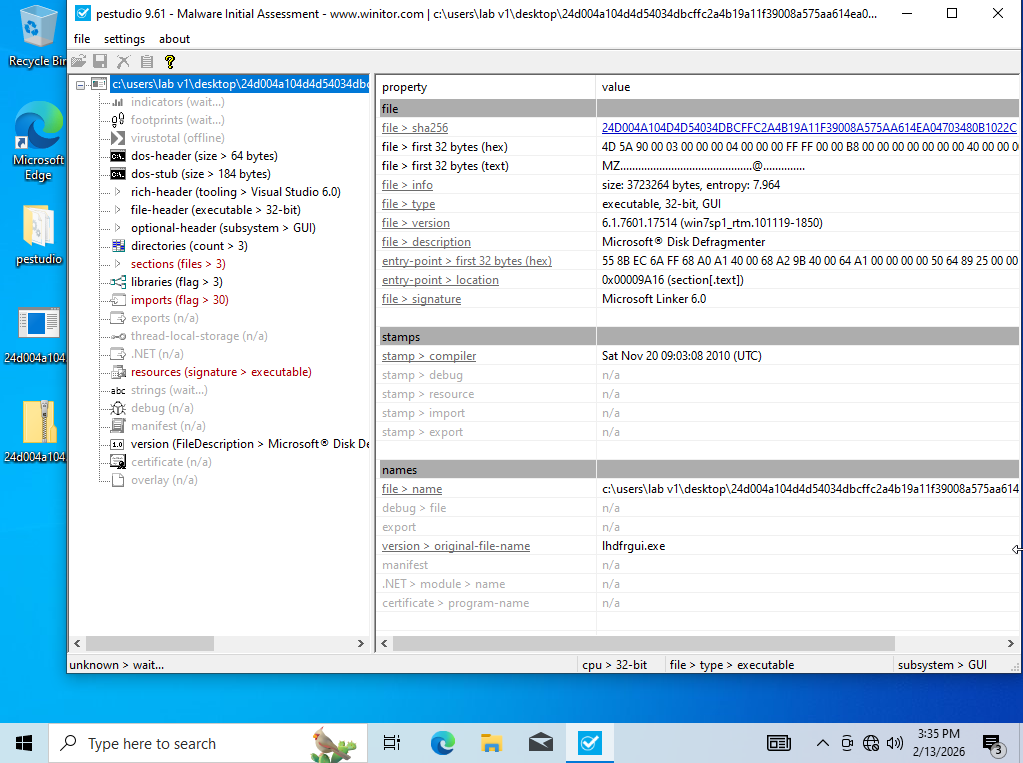Click the exports node icon
This screenshot has width=1023, height=763.
pos(118,318)
